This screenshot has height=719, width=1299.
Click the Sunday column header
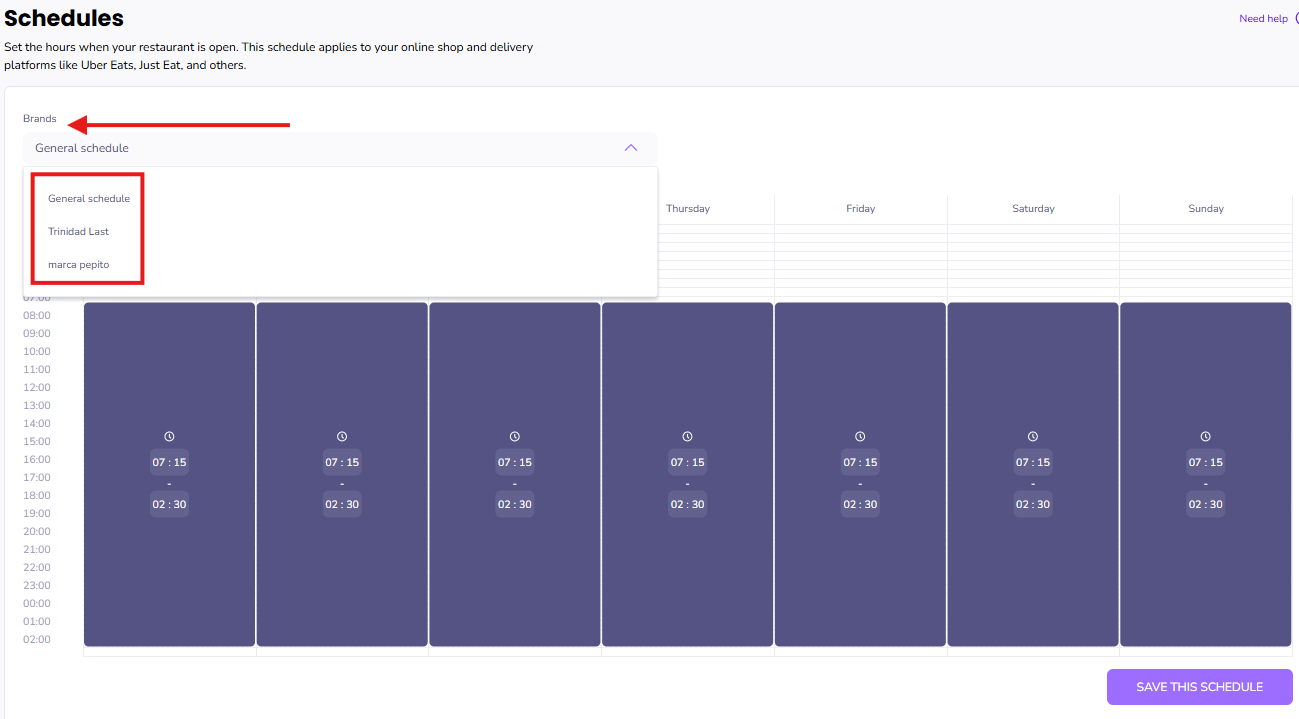1206,208
